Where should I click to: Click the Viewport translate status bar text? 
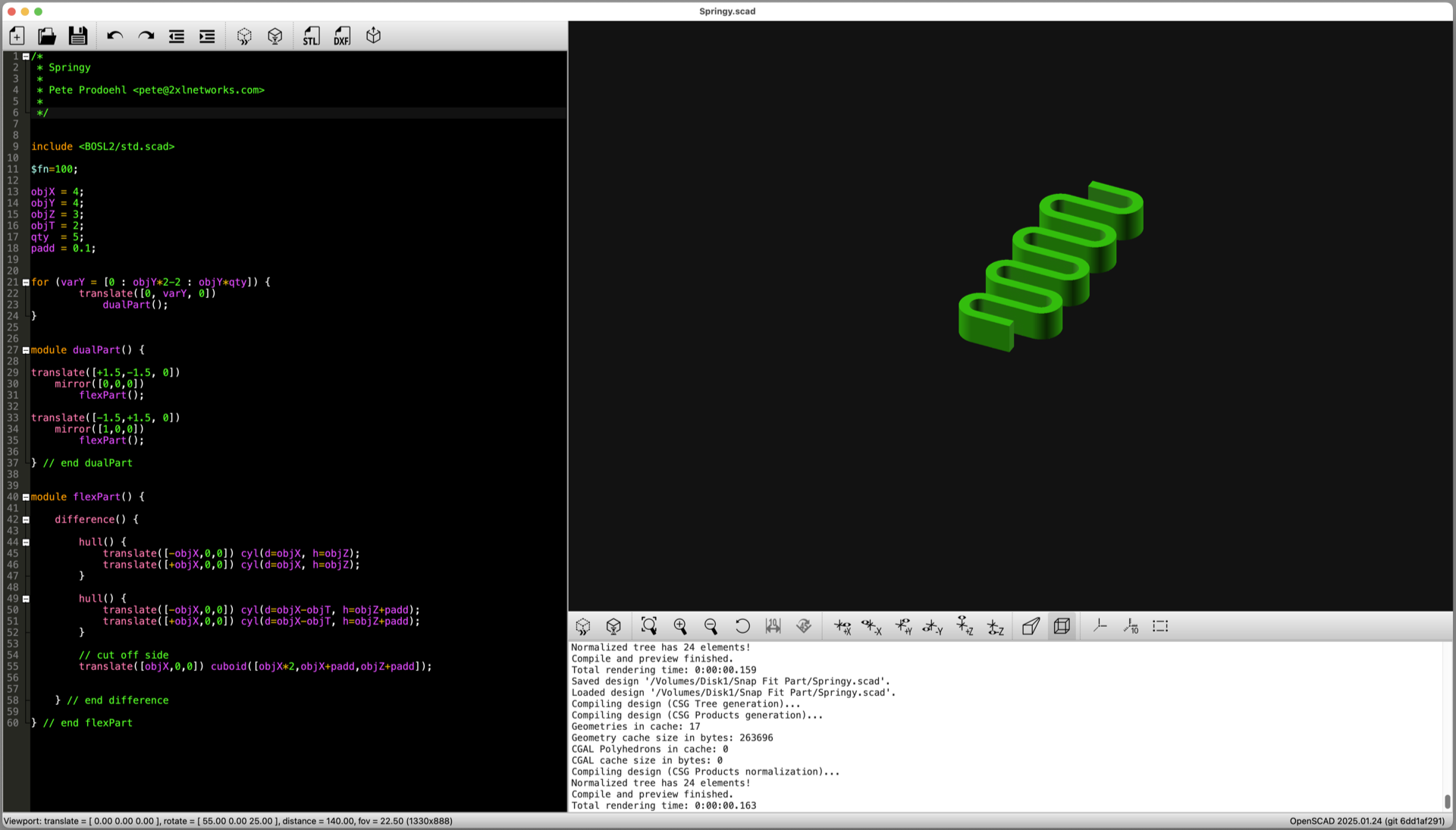click(228, 821)
